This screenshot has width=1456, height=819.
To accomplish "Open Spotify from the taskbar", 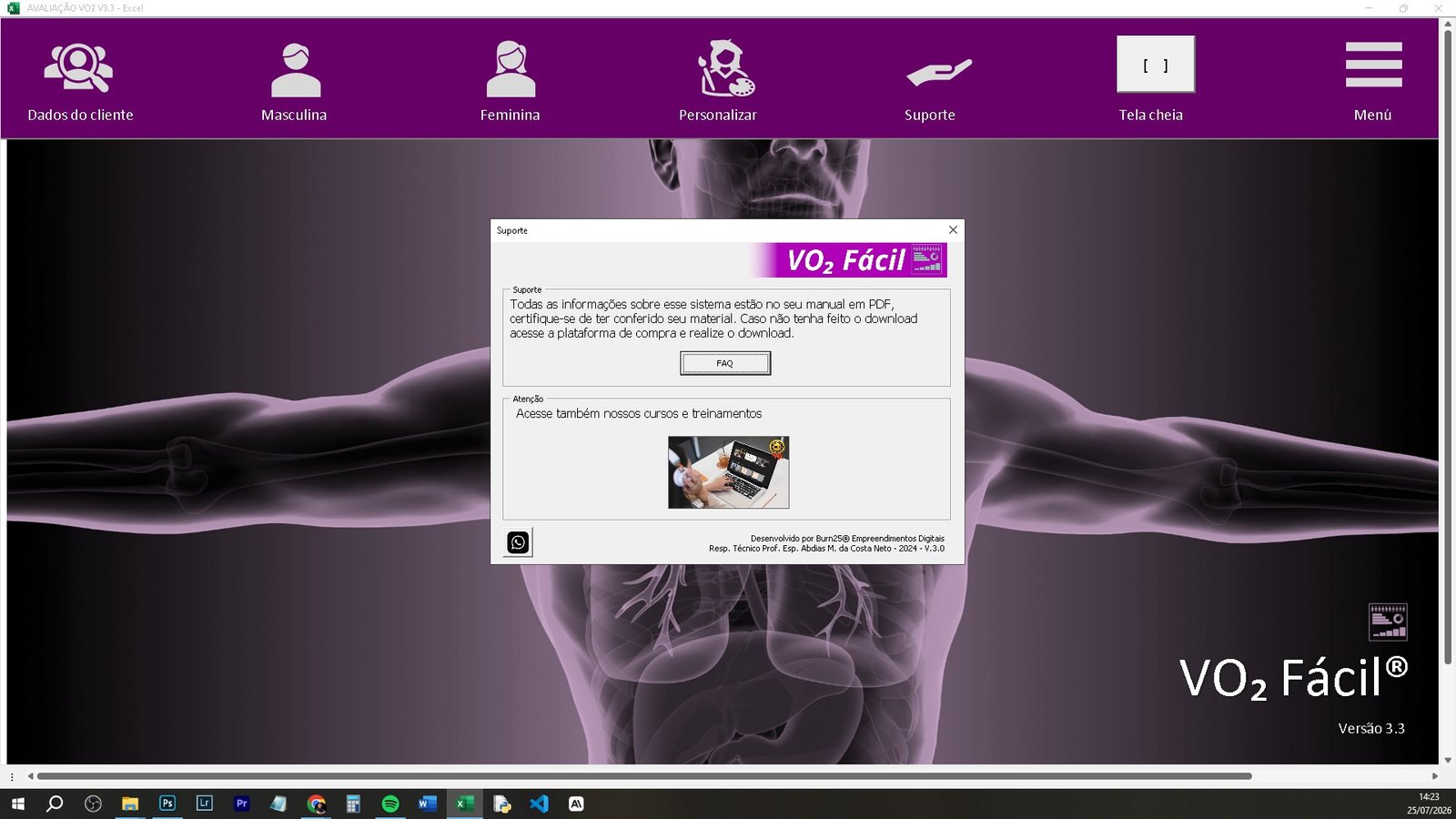I will coord(390,804).
